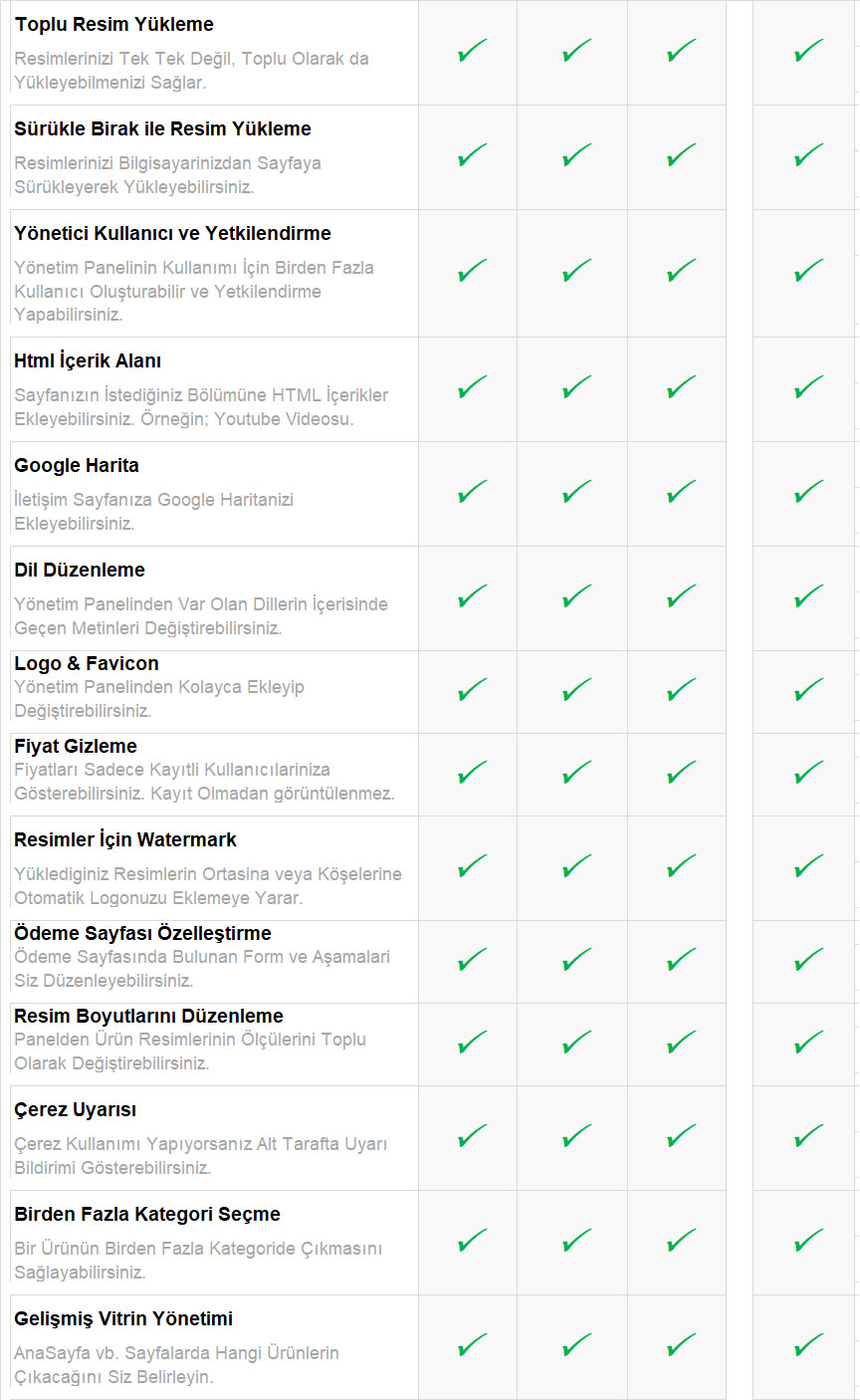
Task: Click second-column checkmark for Çerez Uyarısı
Action: point(576,1136)
